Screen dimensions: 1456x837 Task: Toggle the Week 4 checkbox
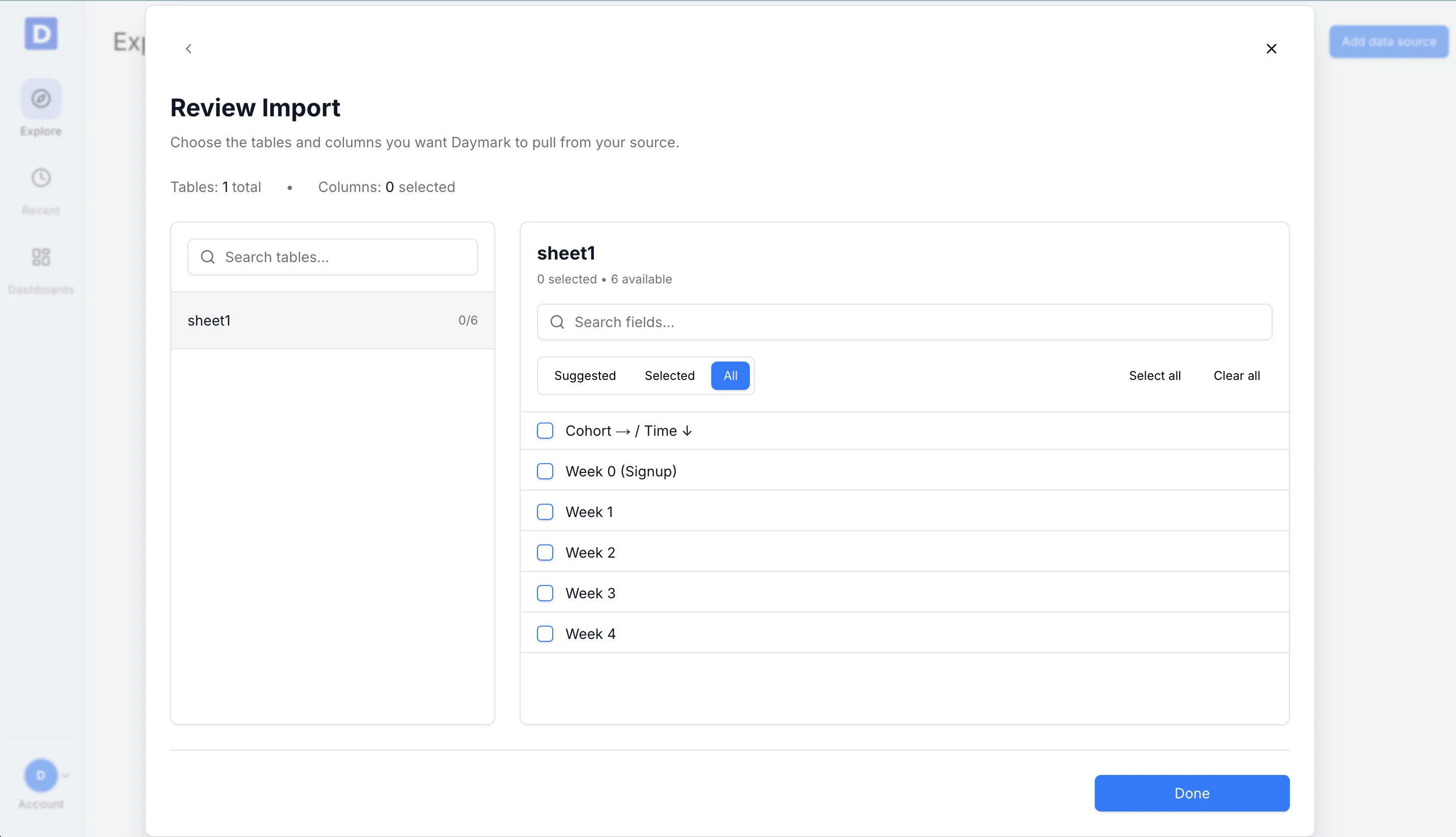(545, 633)
